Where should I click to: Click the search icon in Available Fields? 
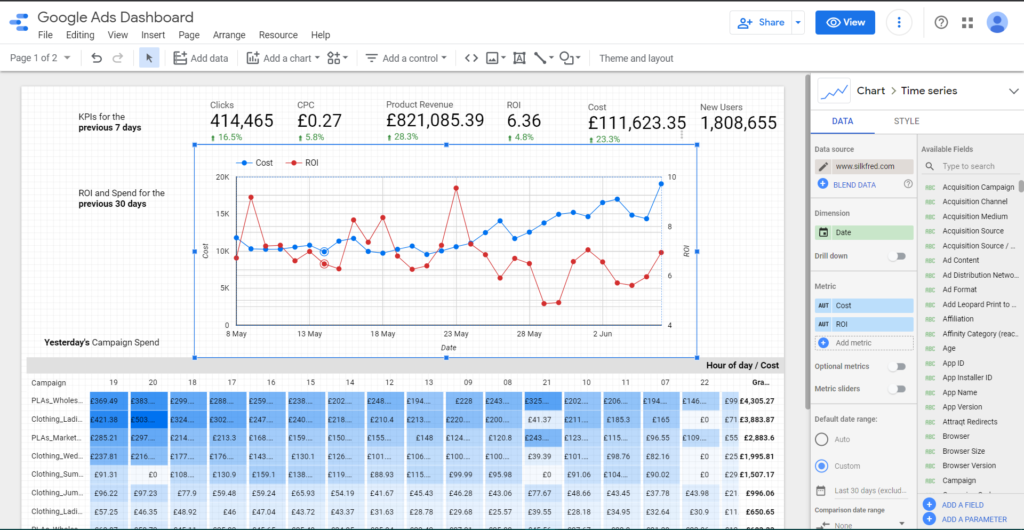(929, 166)
